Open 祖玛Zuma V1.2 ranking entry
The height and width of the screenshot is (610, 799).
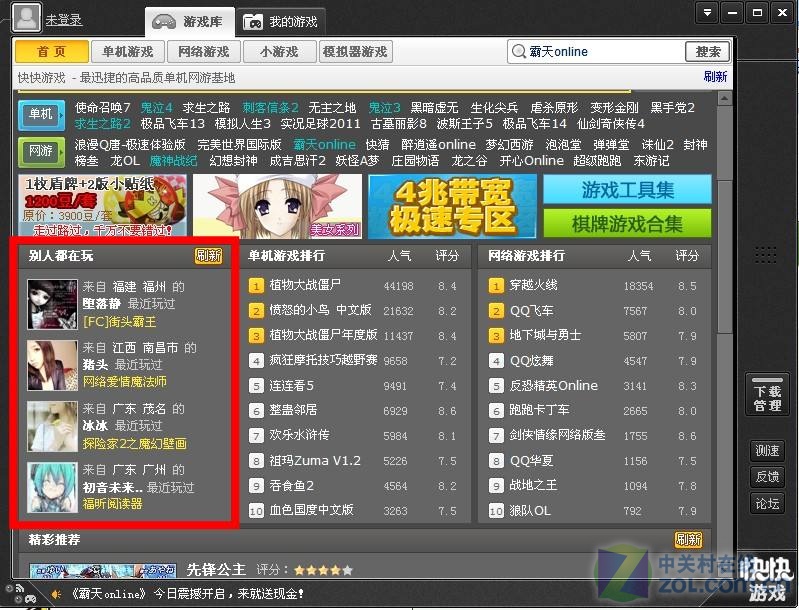click(314, 460)
